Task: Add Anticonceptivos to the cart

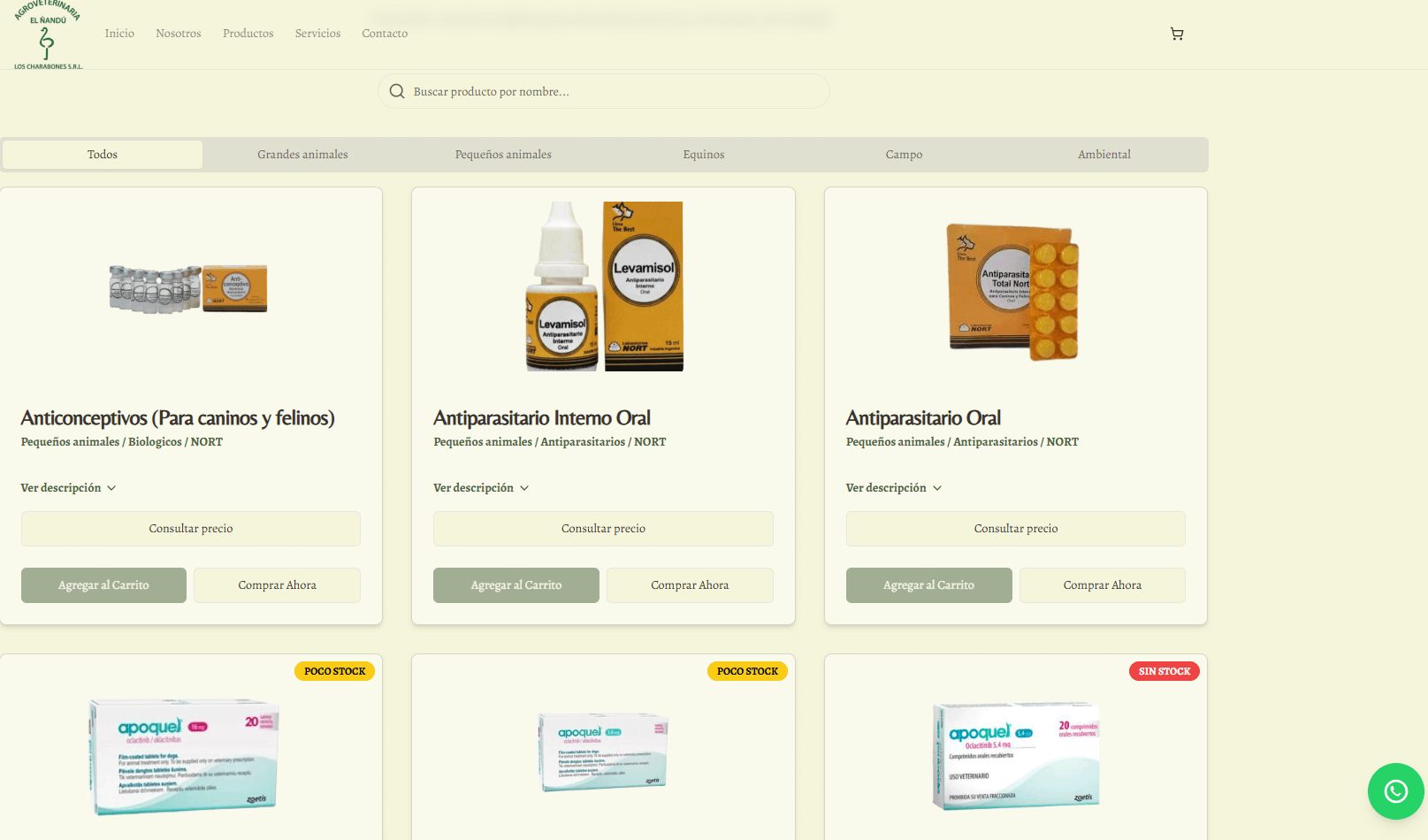Action: coord(103,585)
